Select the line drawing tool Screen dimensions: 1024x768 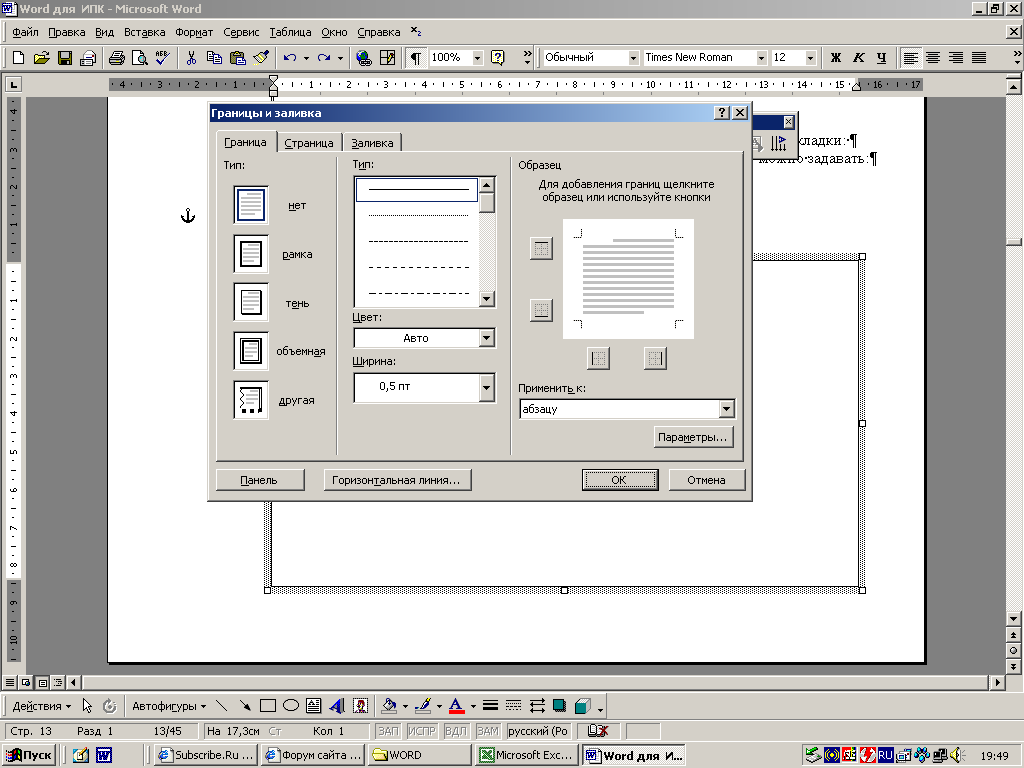click(x=222, y=705)
